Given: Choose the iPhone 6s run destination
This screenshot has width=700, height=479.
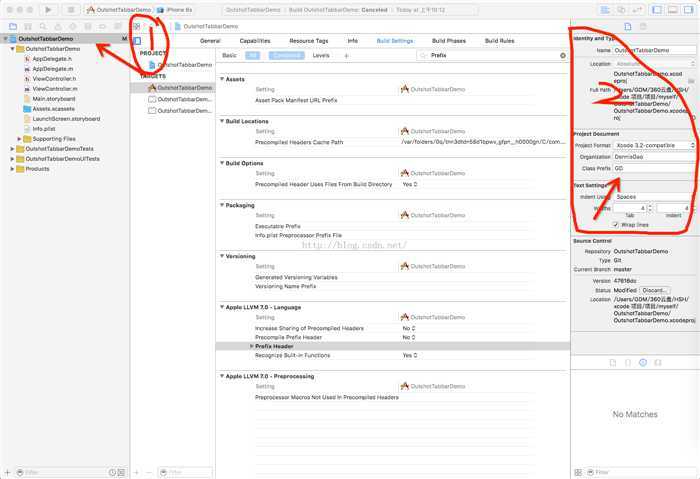Looking at the screenshot, I should click(175, 10).
